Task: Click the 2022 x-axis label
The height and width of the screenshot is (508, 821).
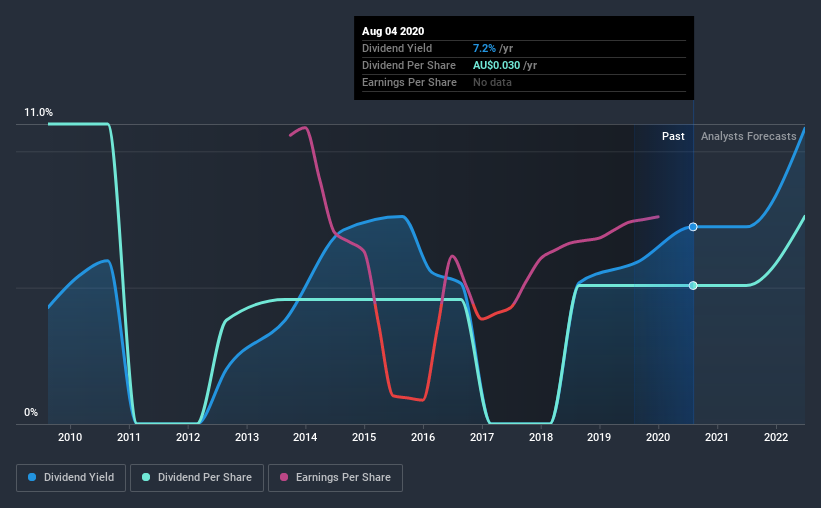Action: coord(776,437)
